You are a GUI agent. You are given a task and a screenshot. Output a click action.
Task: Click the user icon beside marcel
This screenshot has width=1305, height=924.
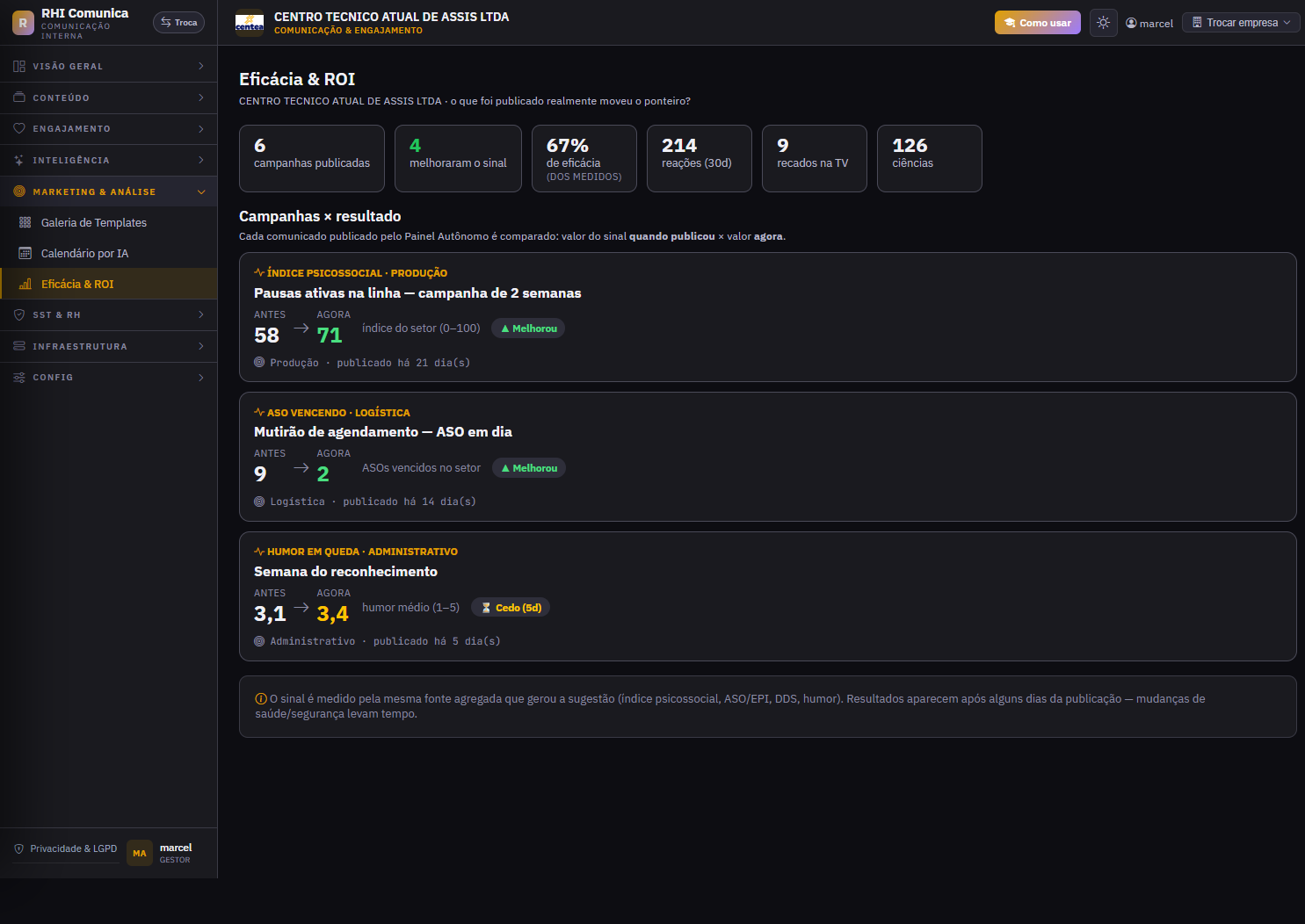click(1131, 23)
